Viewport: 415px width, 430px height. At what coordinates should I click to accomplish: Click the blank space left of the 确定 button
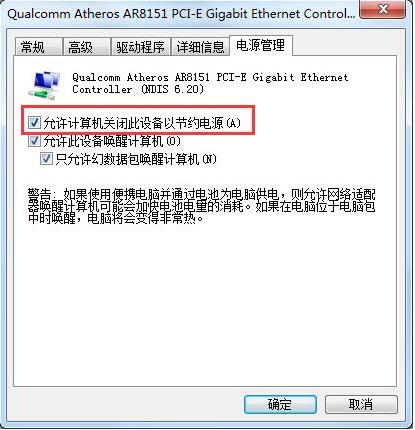coord(128,405)
